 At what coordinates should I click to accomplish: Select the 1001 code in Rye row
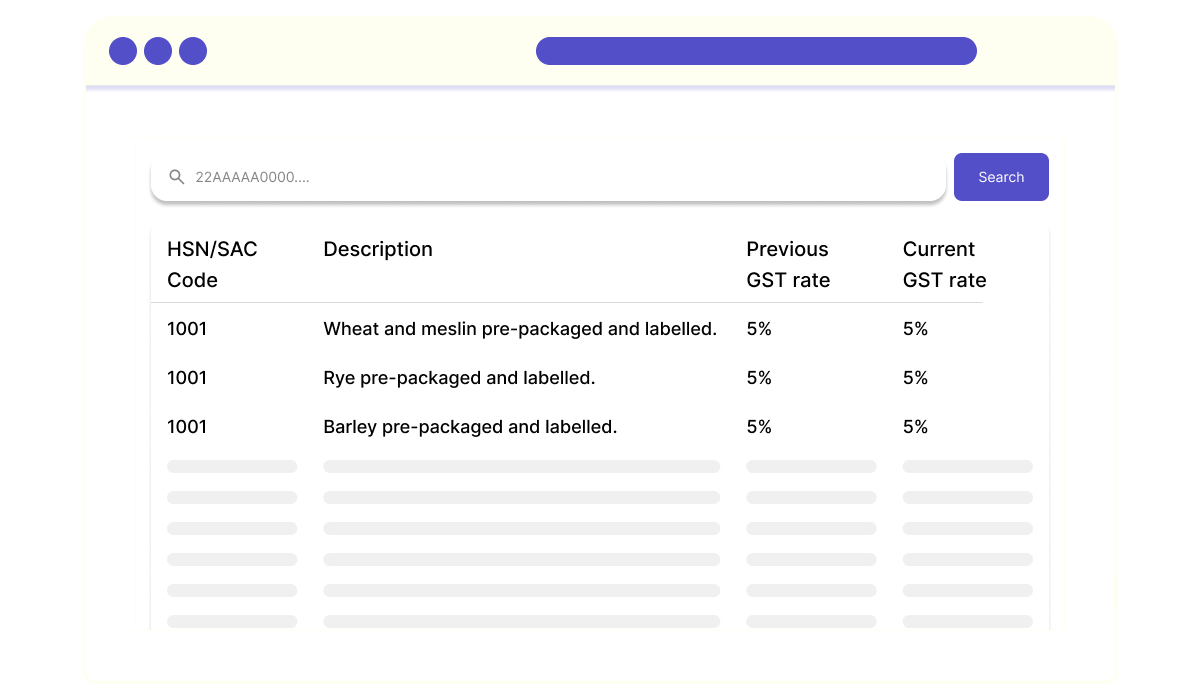point(187,378)
